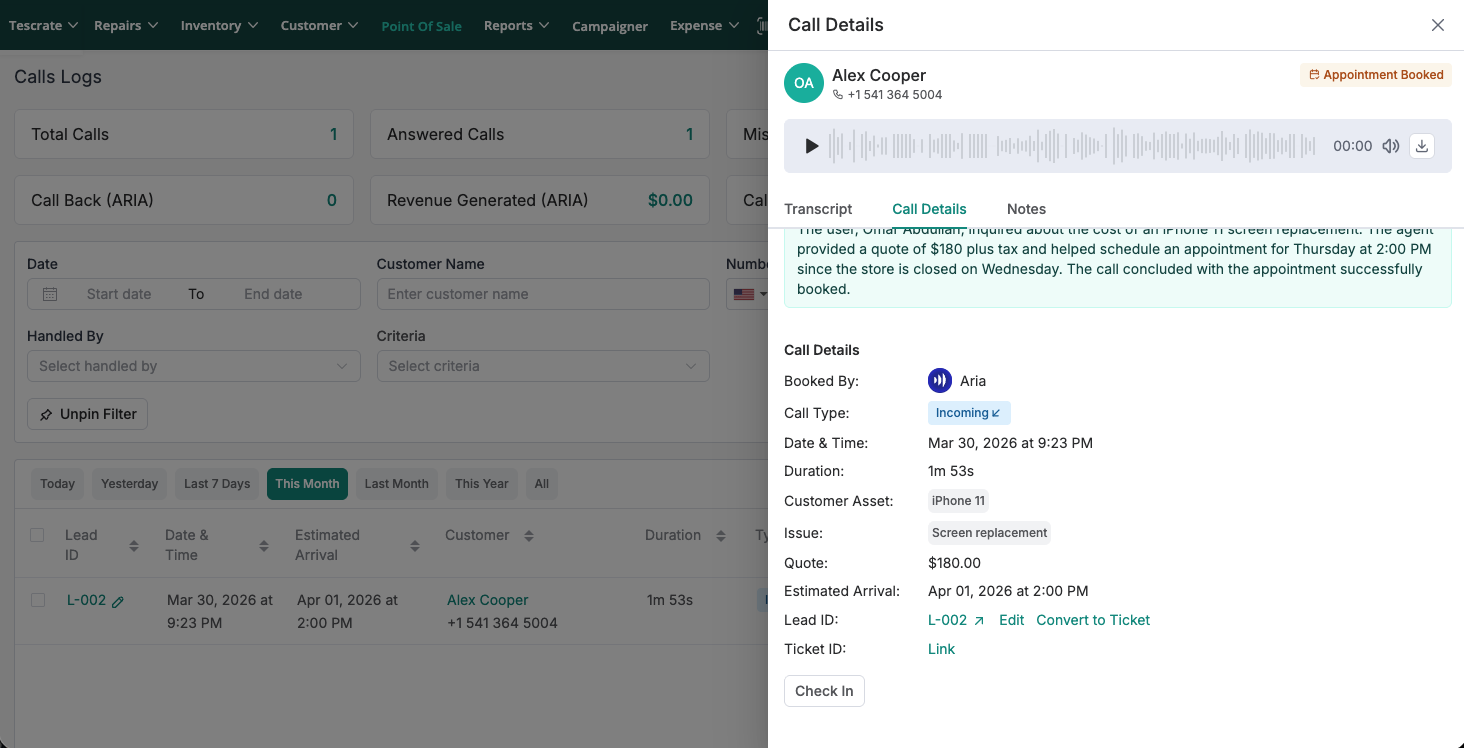
Task: Sort the Estimated Arrival column
Action: [x=414, y=546]
